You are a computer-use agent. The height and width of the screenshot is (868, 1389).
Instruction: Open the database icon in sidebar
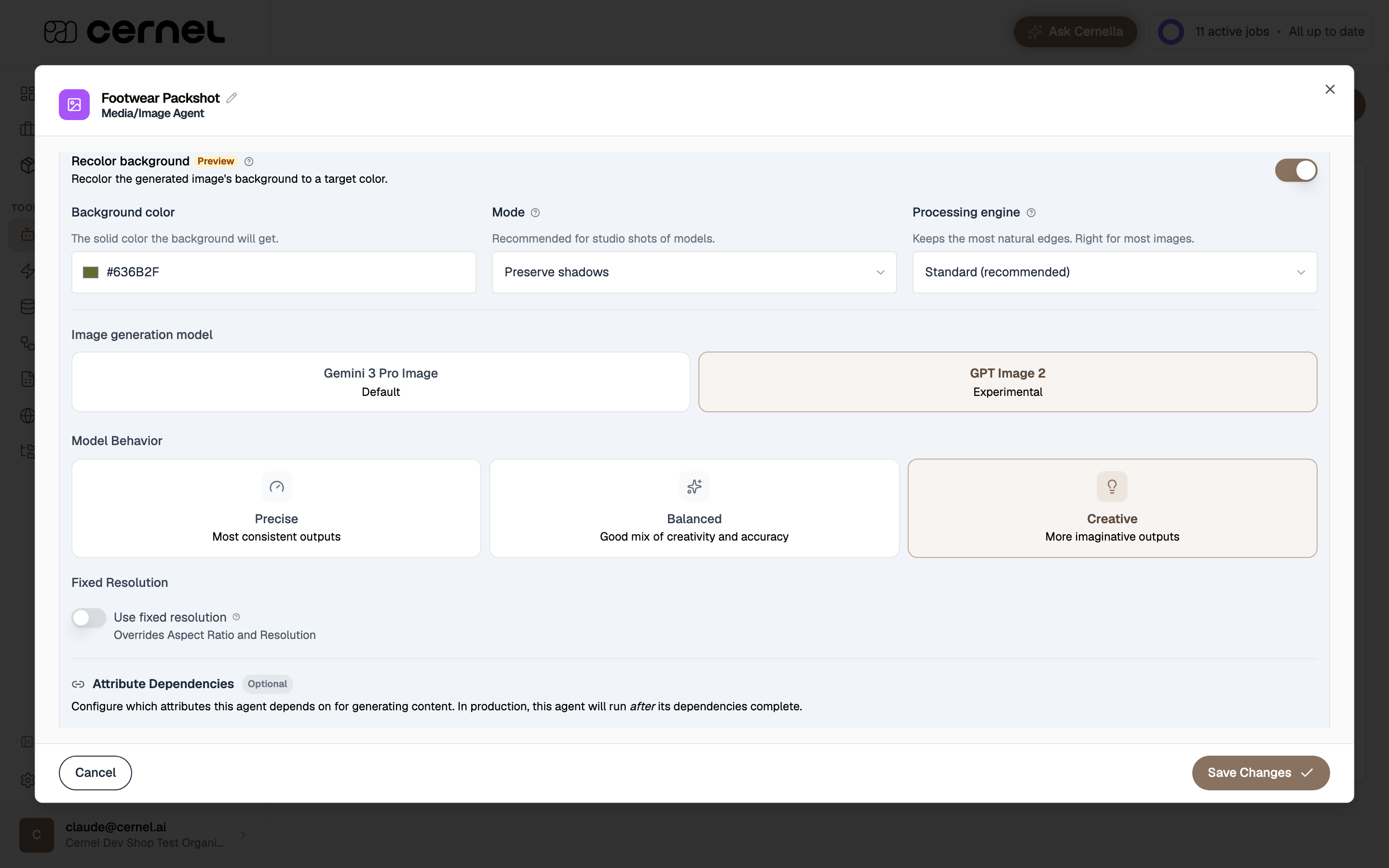27,307
